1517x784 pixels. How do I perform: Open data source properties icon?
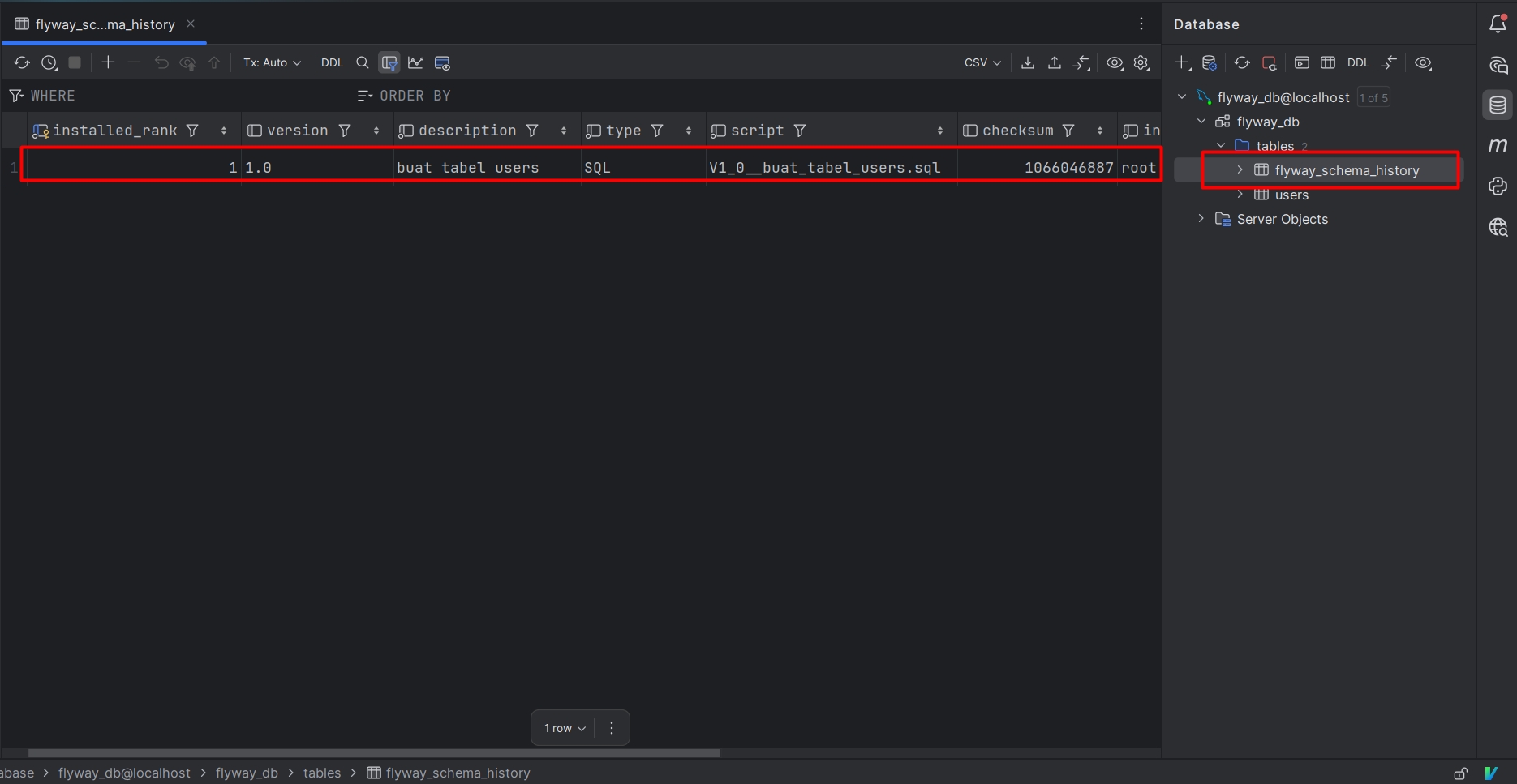[x=1209, y=62]
